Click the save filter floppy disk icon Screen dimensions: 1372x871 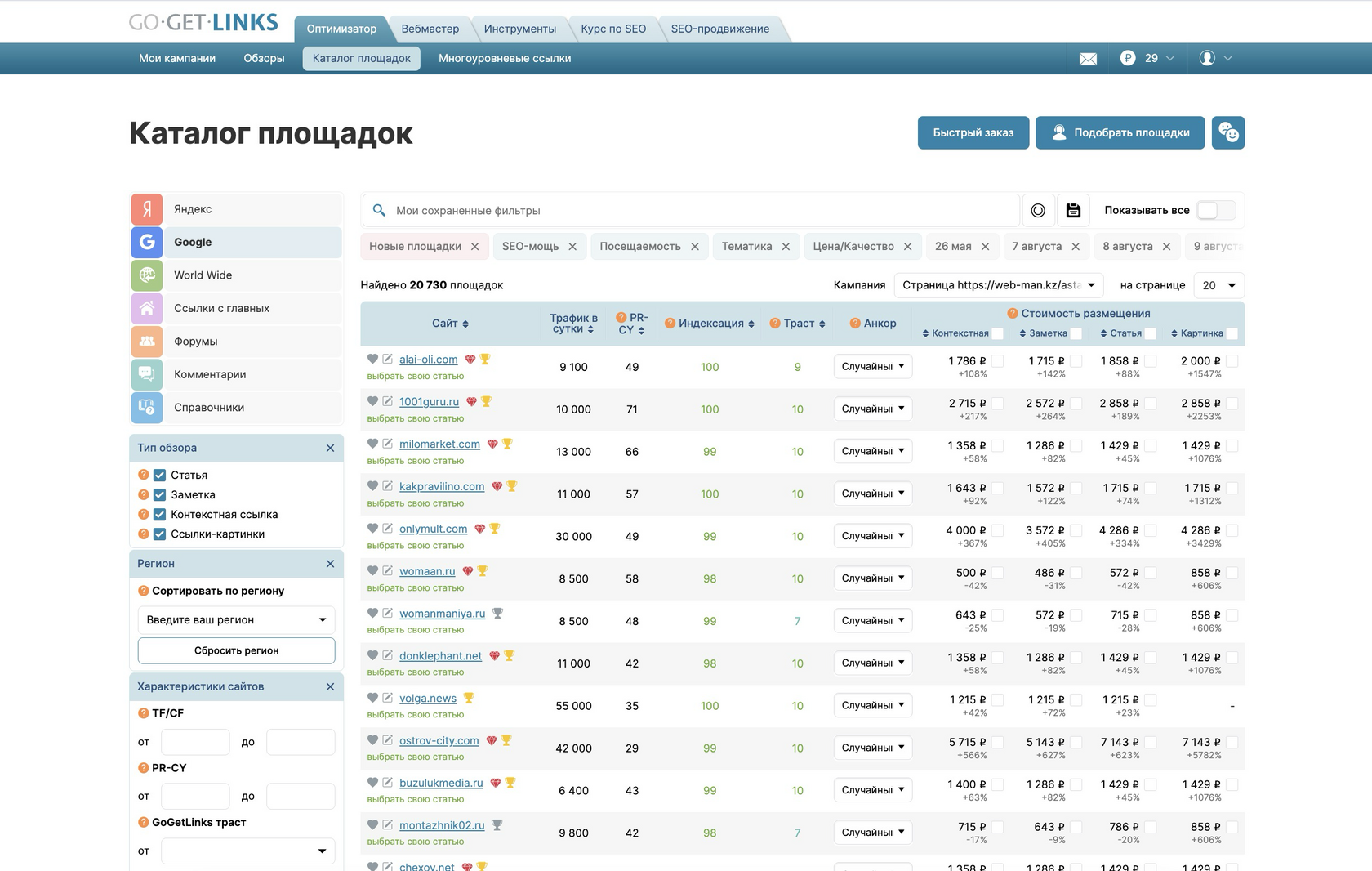1073,211
